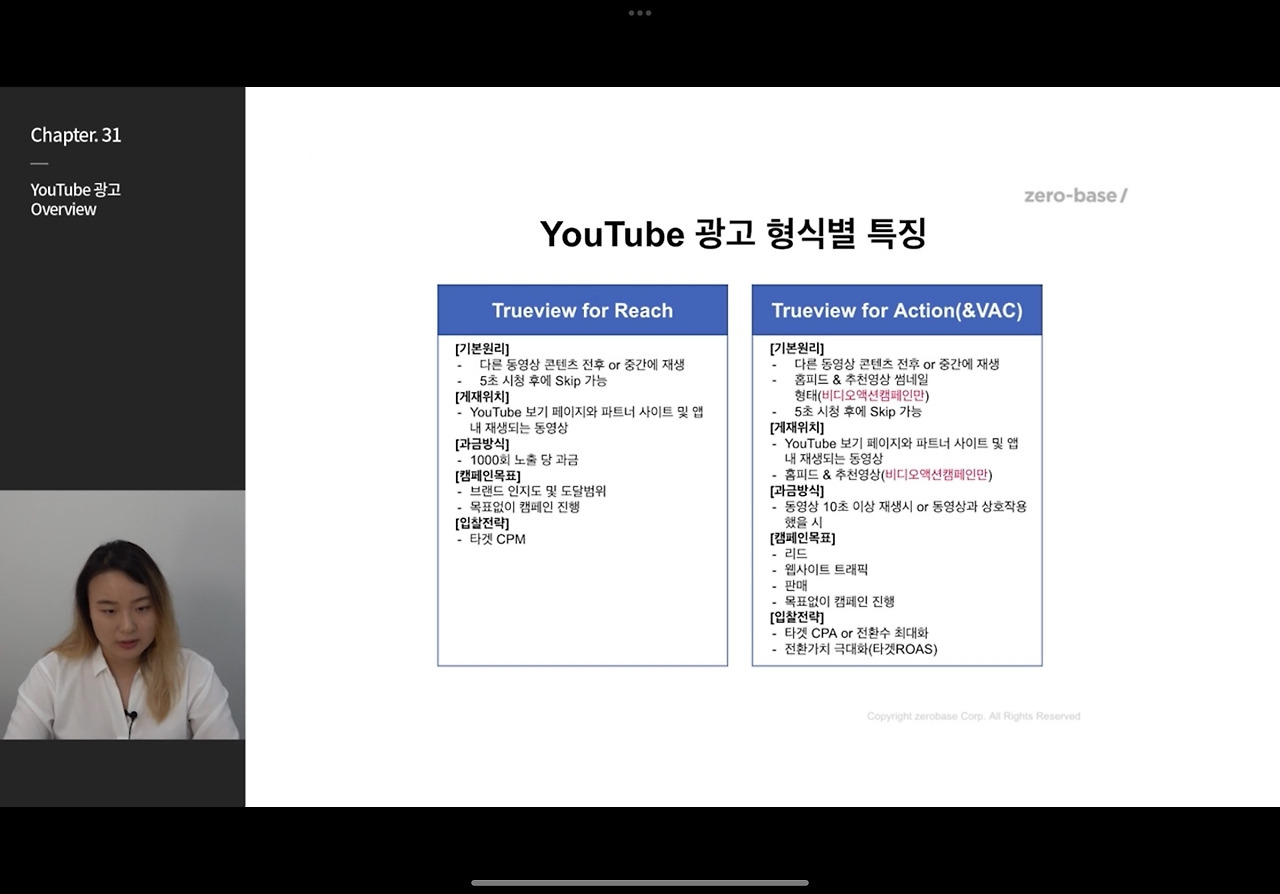
Task: Click "5초 시청 후에 Skip 가능" under Trueview for Action
Action: point(858,411)
